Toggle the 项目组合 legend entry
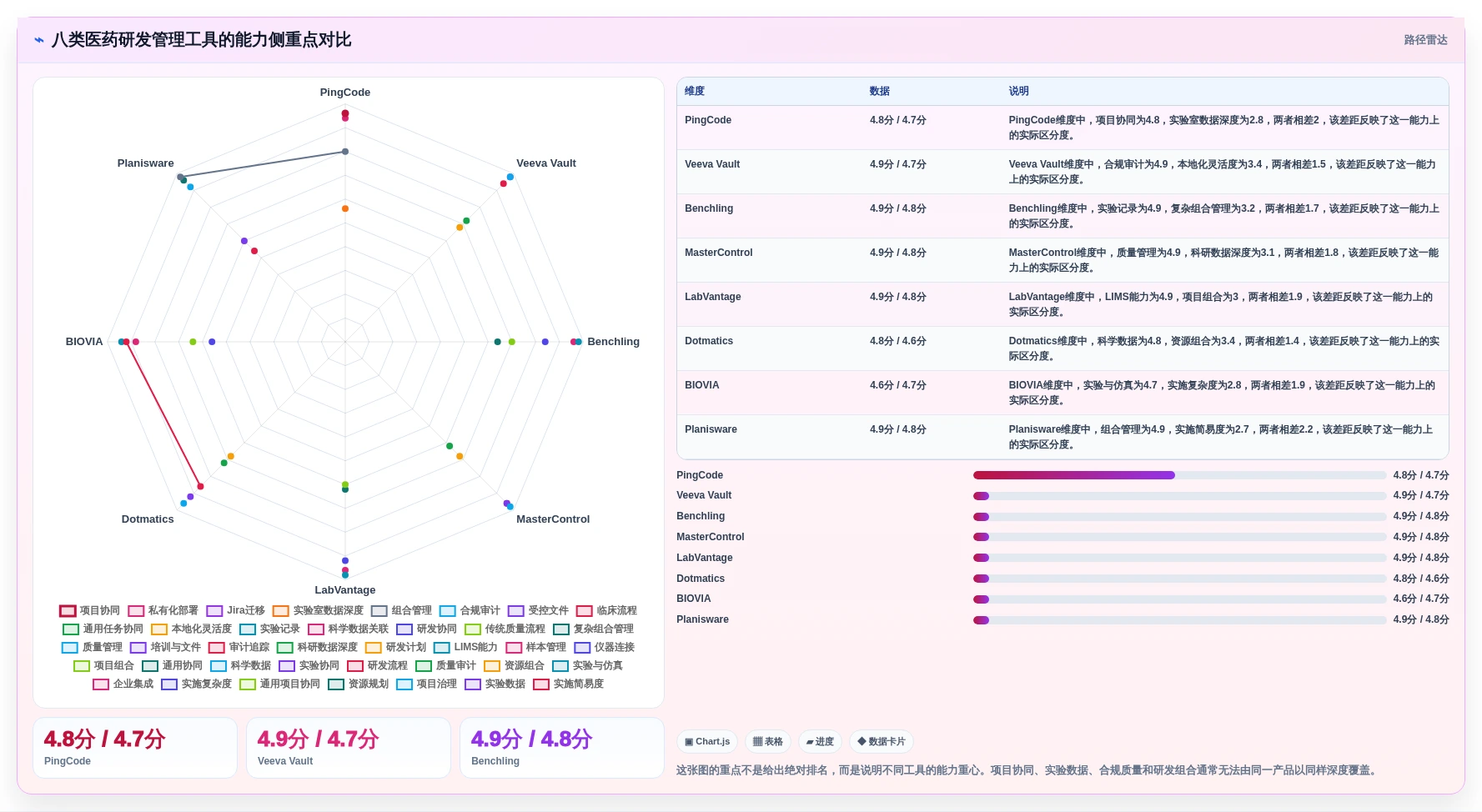Image resolution: width=1482 pixels, height=812 pixels. 104,666
